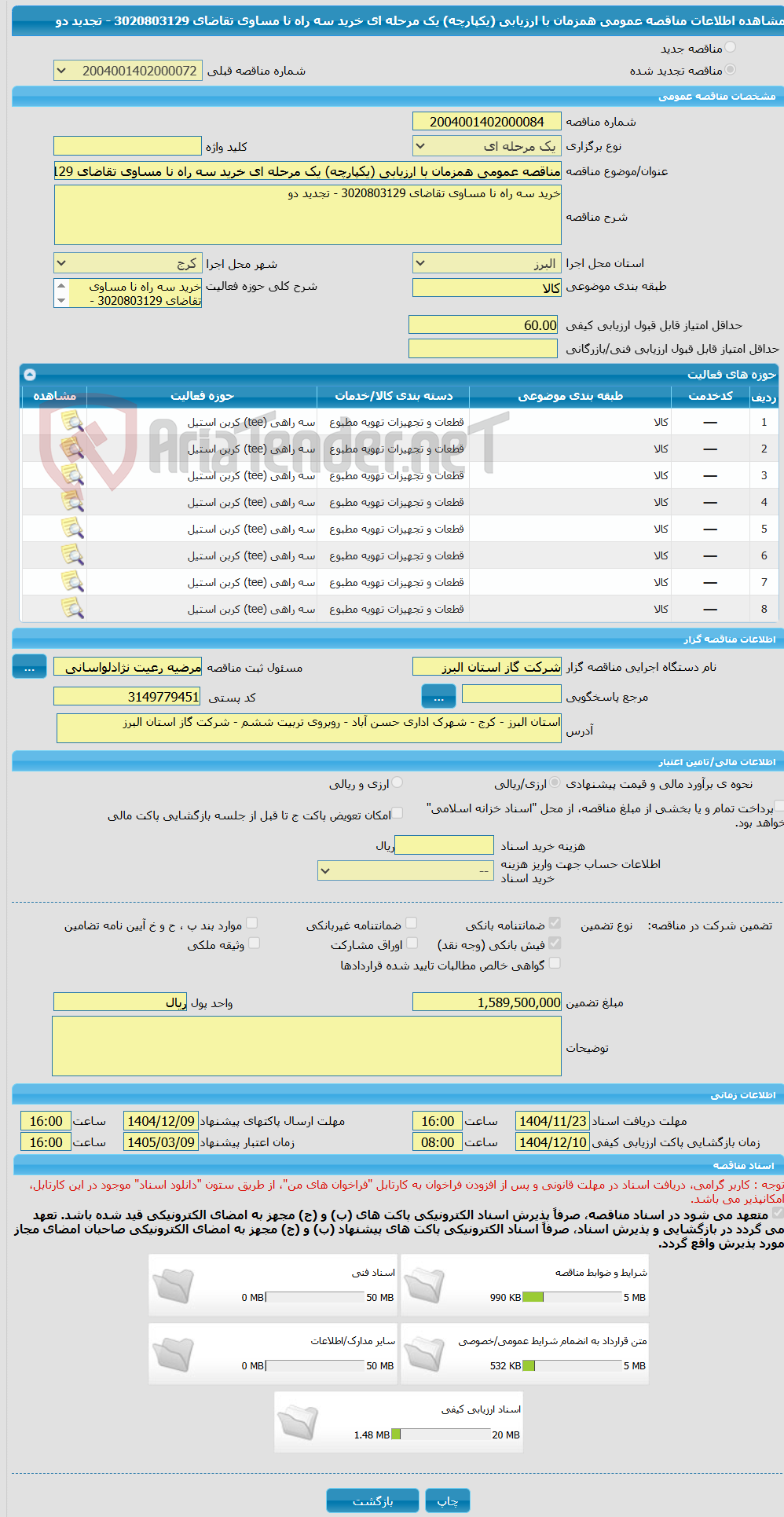Step up the شرح کلی حوزه فعالیت list
Screen dimensions: 784x1517
pos(61,286)
